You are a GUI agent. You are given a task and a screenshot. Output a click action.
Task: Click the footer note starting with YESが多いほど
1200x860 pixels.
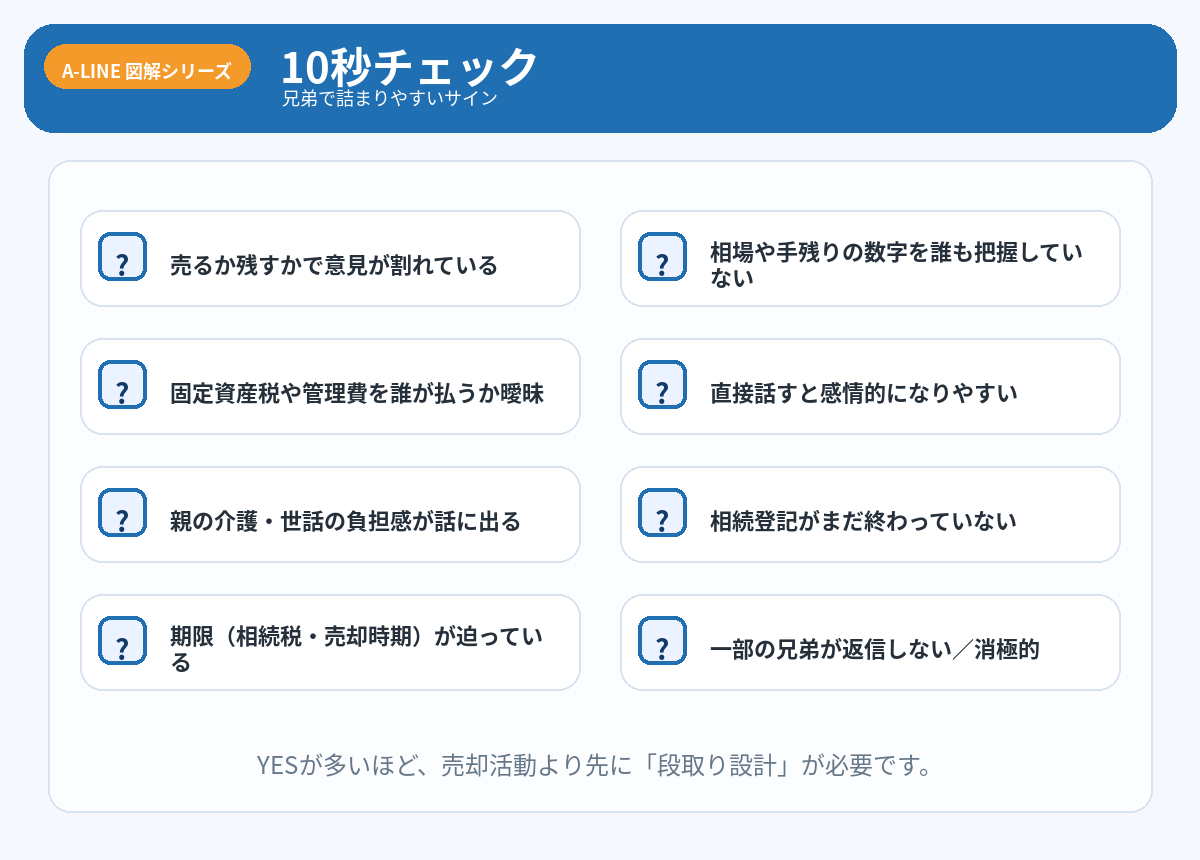[595, 766]
